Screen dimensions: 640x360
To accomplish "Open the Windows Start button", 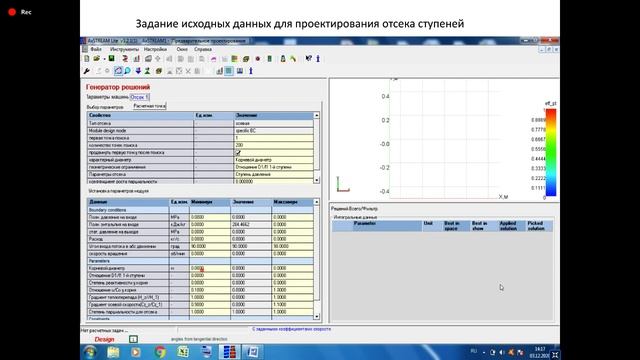I will click(90, 352).
